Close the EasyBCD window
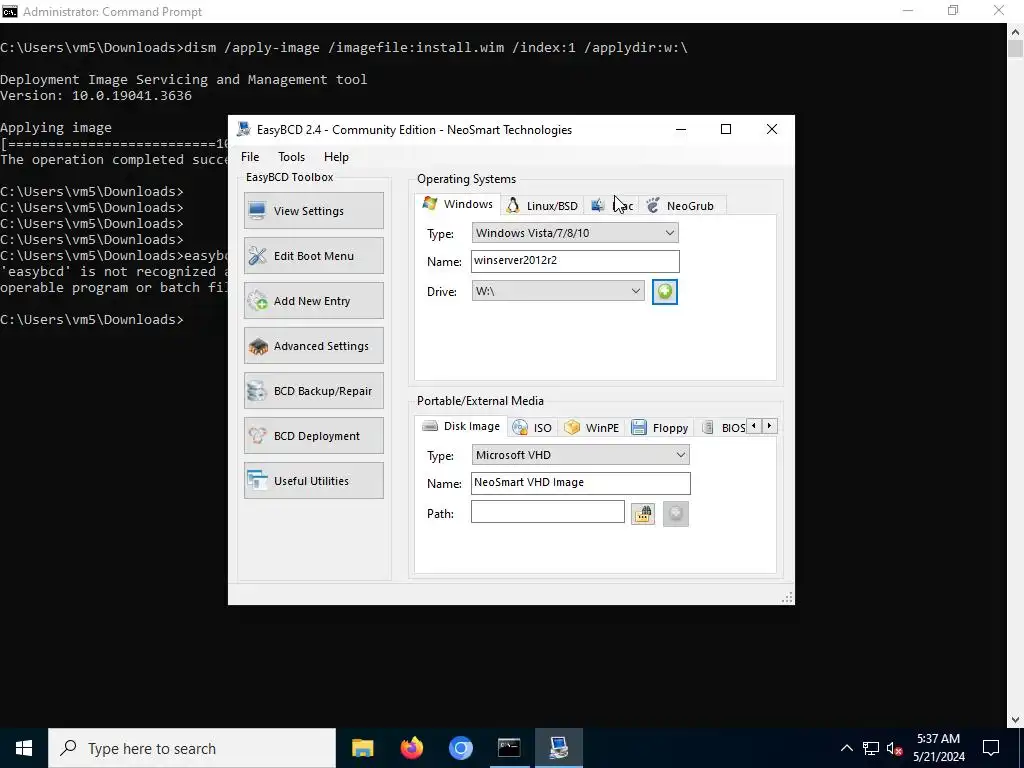The image size is (1024, 768). [x=771, y=129]
